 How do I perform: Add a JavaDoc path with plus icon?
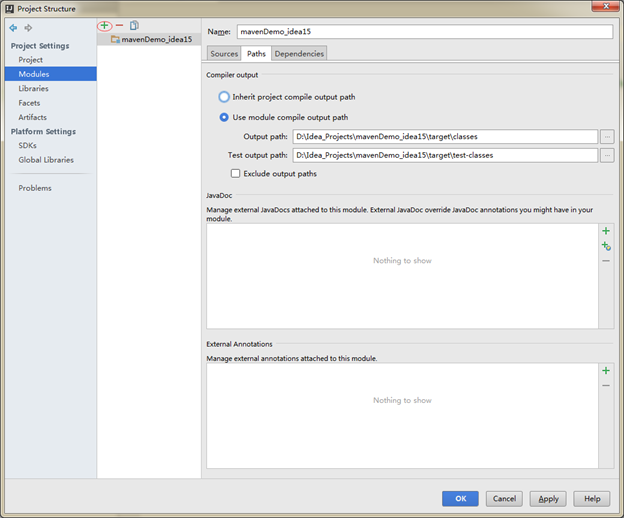click(x=606, y=231)
